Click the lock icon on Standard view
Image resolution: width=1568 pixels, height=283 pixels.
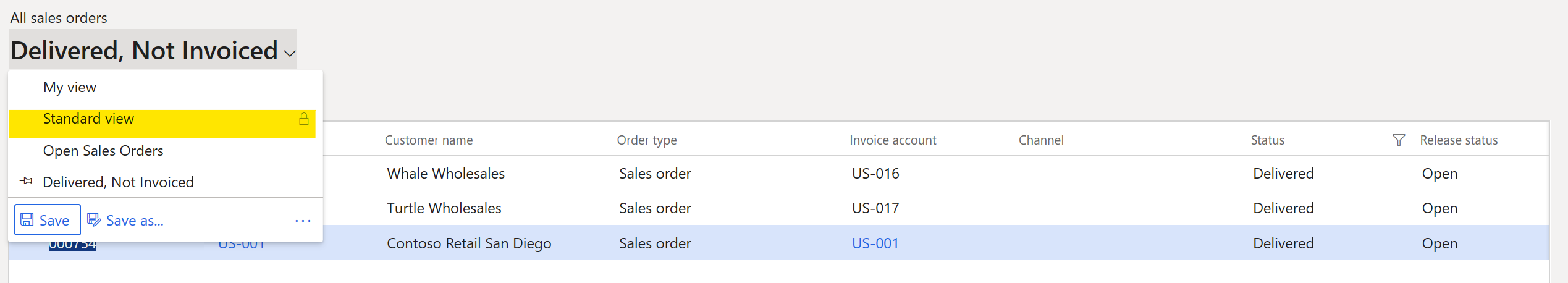click(304, 119)
